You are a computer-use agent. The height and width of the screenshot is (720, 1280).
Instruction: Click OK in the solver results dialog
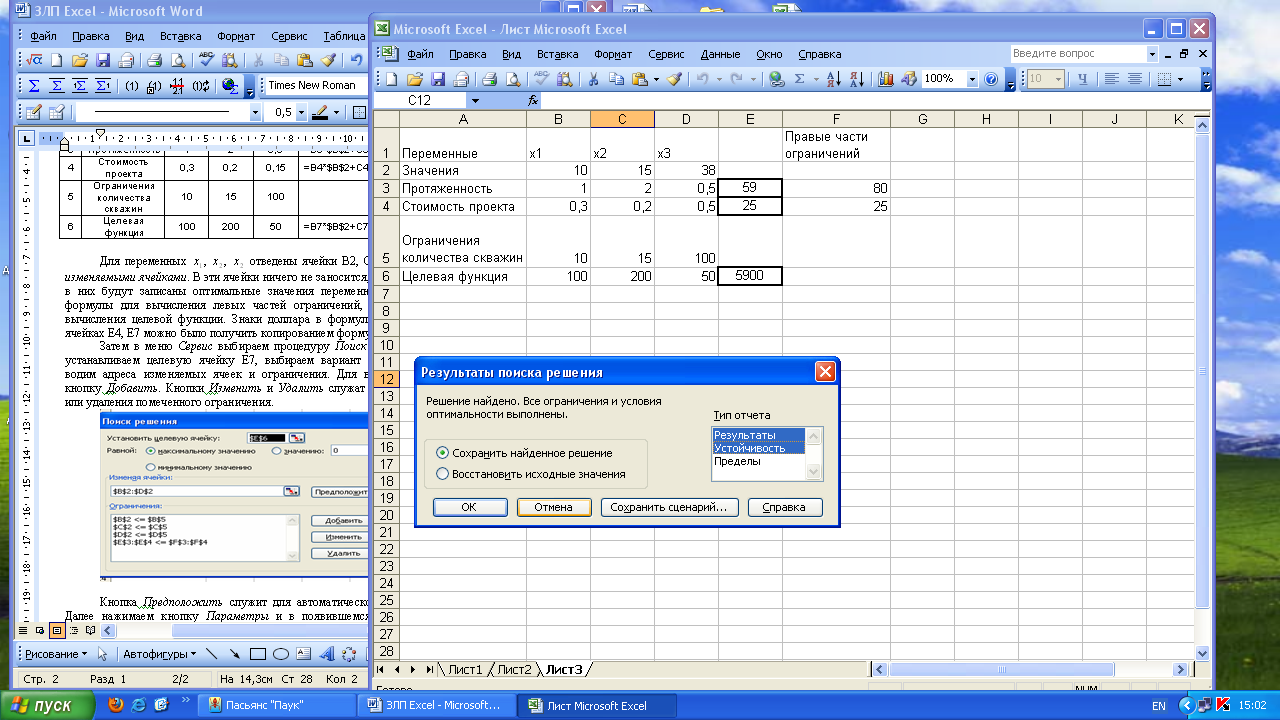pyautogui.click(x=470, y=507)
